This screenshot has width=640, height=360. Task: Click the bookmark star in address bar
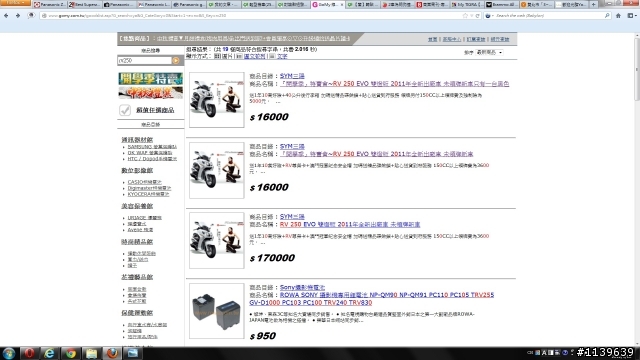tap(465, 16)
